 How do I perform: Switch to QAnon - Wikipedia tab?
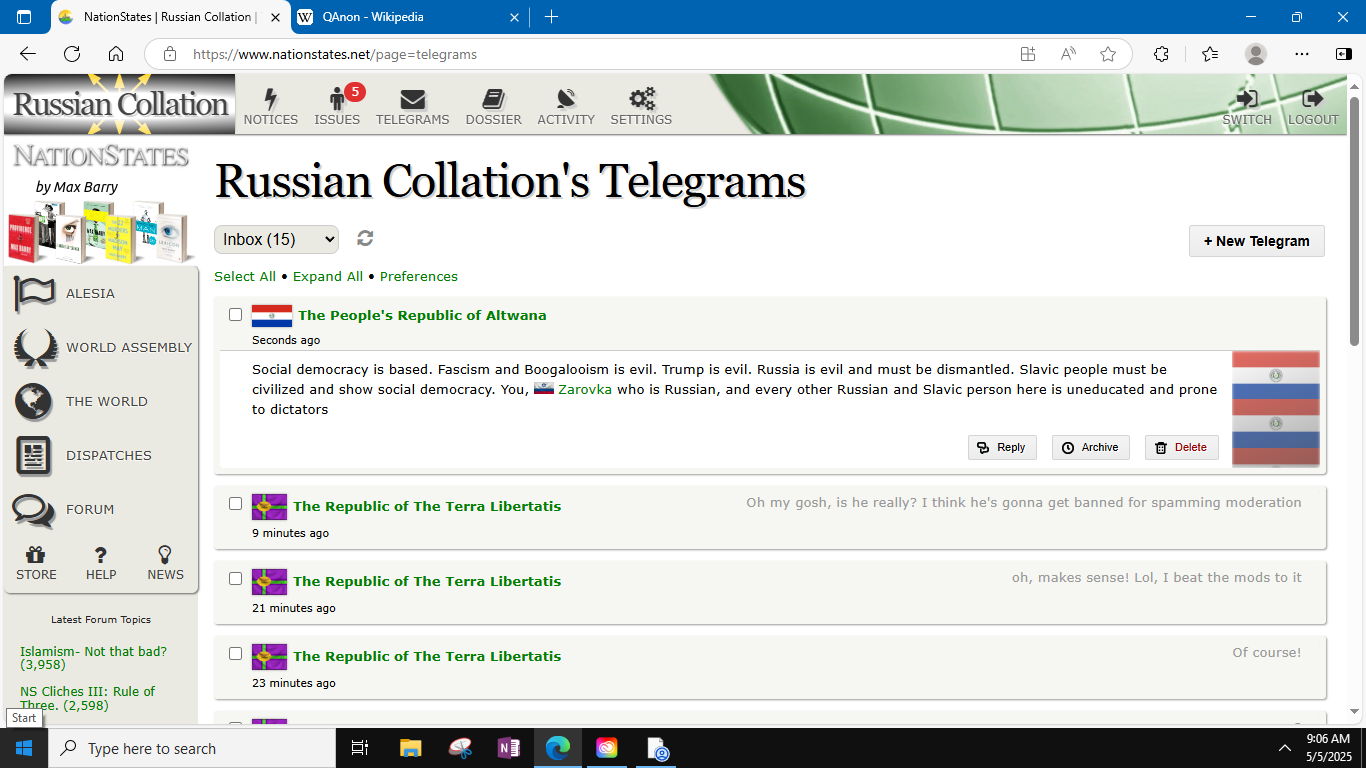(410, 17)
